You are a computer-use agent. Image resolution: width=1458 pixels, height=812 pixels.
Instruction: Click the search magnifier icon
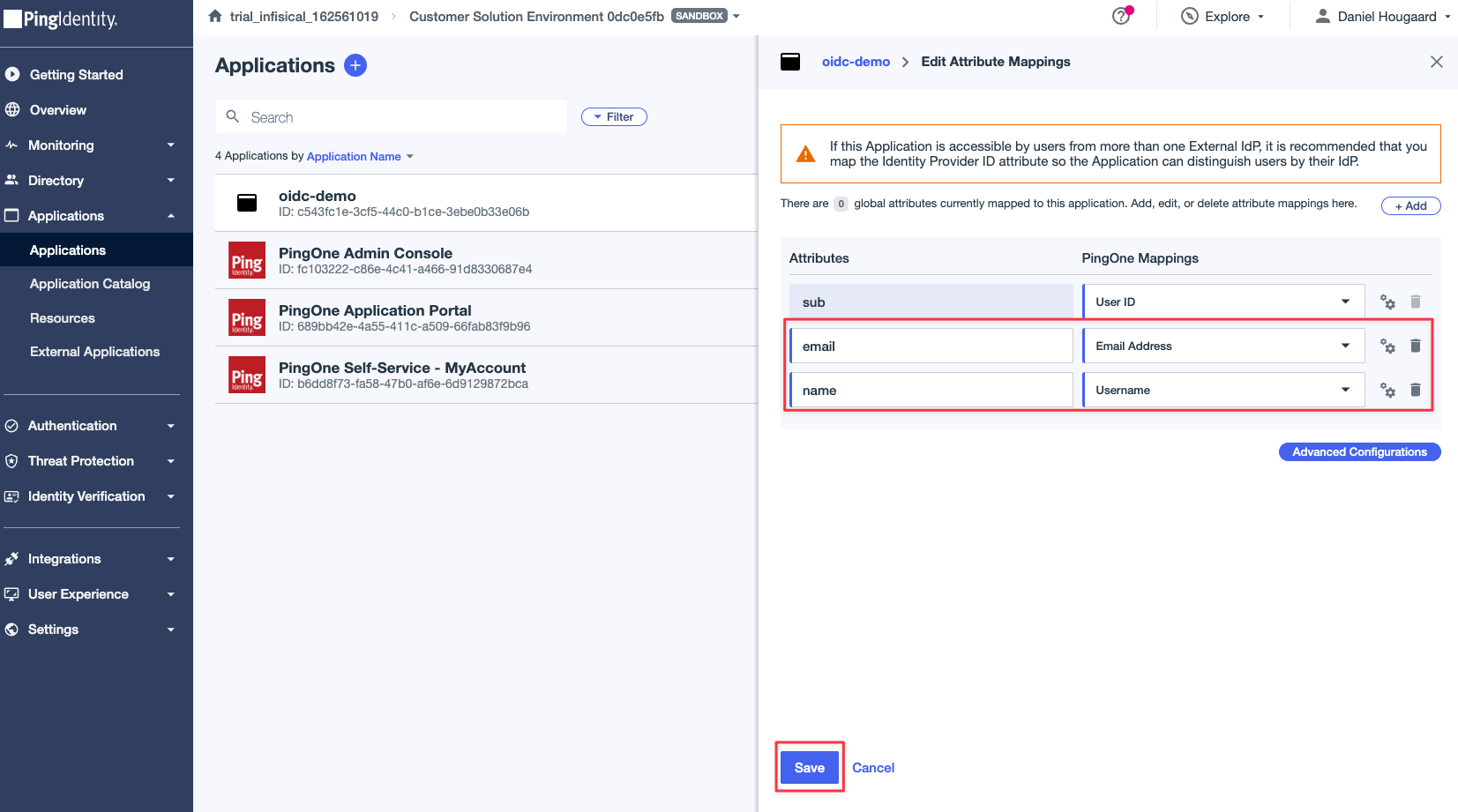(233, 116)
